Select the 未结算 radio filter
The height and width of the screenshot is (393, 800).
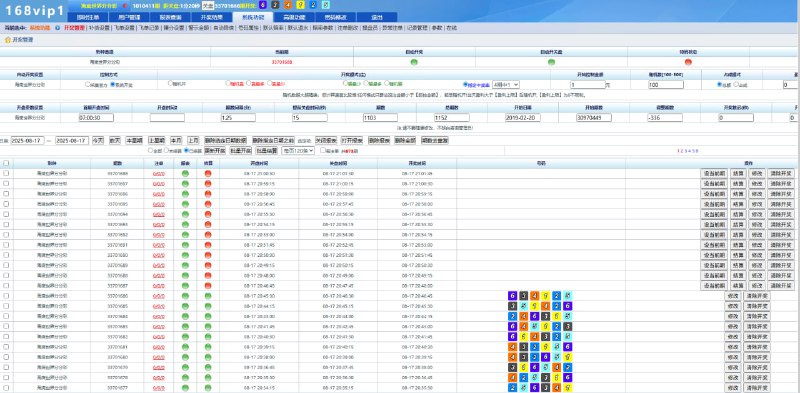pos(167,151)
